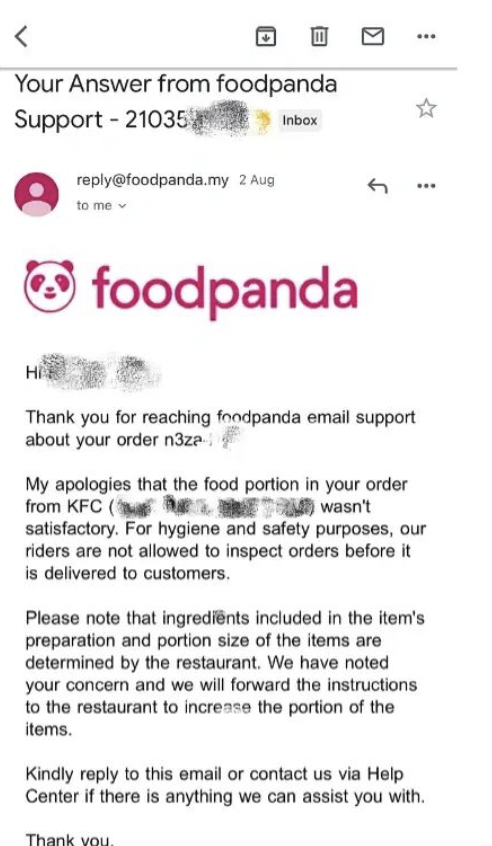Tap the '2 Aug' date stamp
Screen dimensions: 492x846
click(x=257, y=180)
